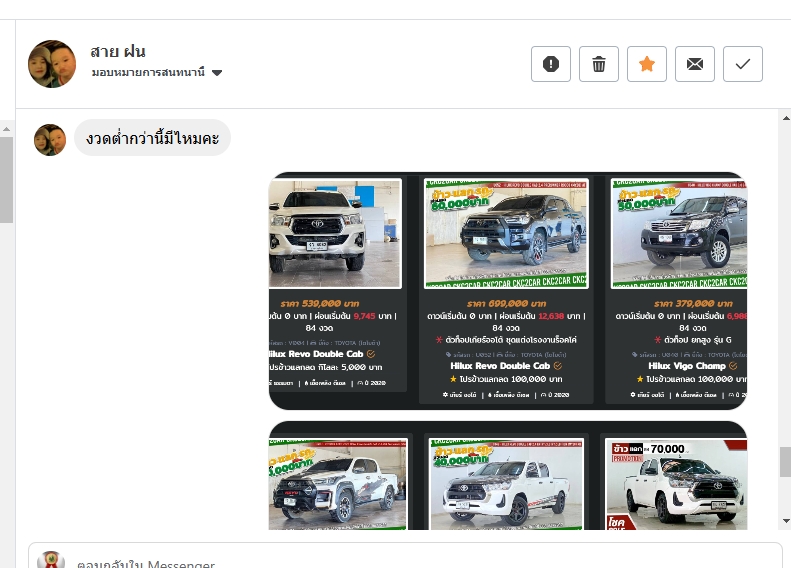Mark conversation as spam with exclamation icon
Screen dimensions: 791x568
[x=551, y=64]
